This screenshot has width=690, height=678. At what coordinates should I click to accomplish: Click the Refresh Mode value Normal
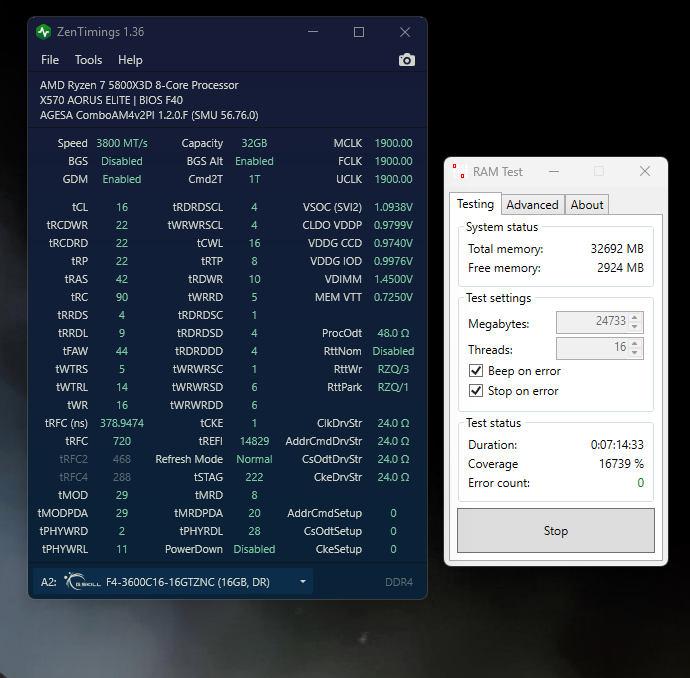click(254, 459)
